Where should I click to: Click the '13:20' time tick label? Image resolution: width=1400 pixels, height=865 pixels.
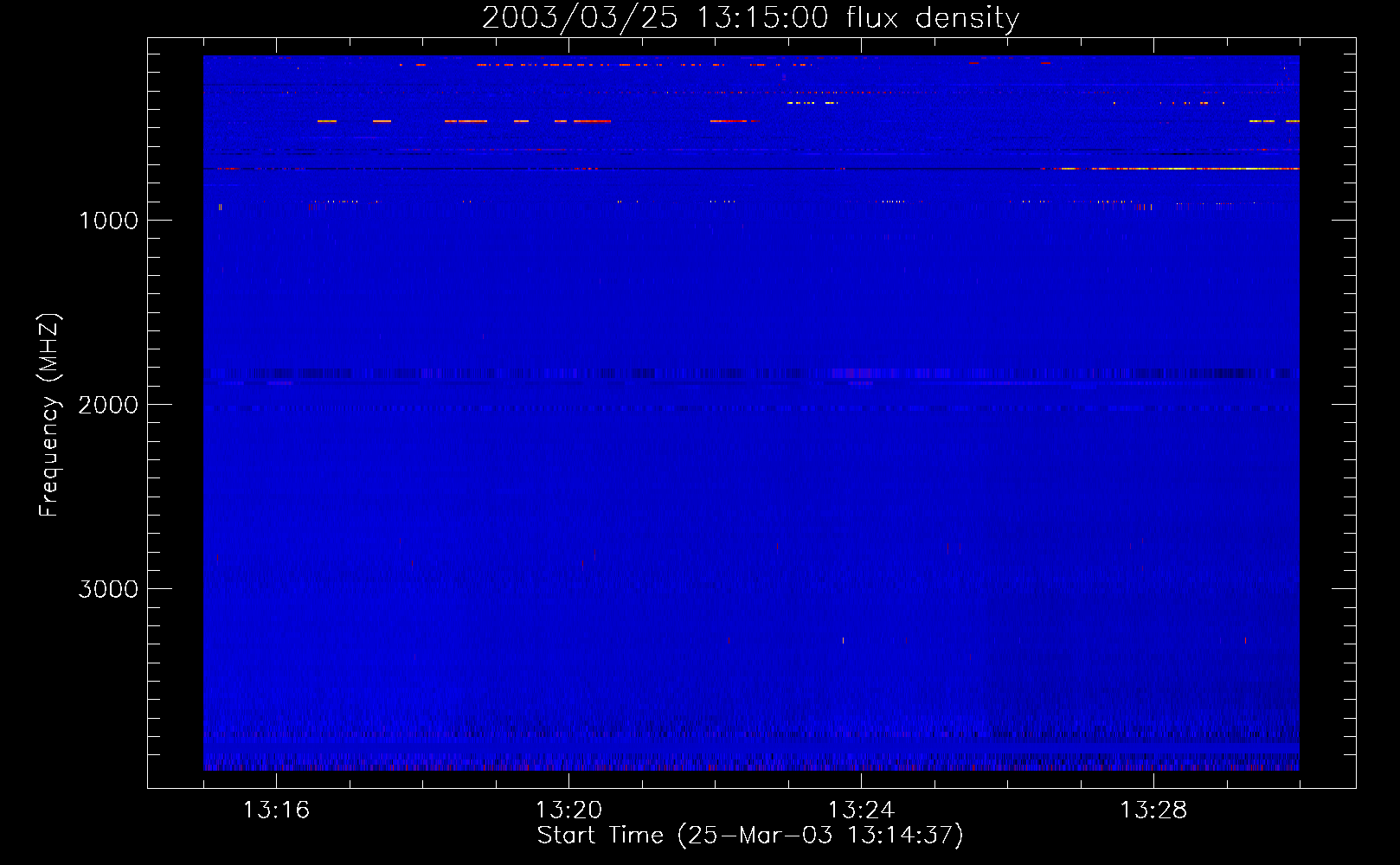[x=568, y=811]
